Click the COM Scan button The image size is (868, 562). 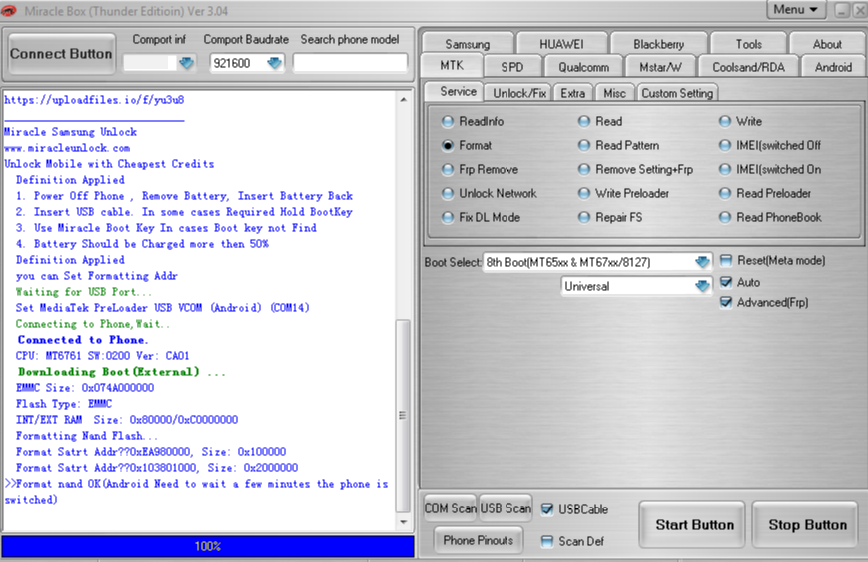click(x=450, y=508)
